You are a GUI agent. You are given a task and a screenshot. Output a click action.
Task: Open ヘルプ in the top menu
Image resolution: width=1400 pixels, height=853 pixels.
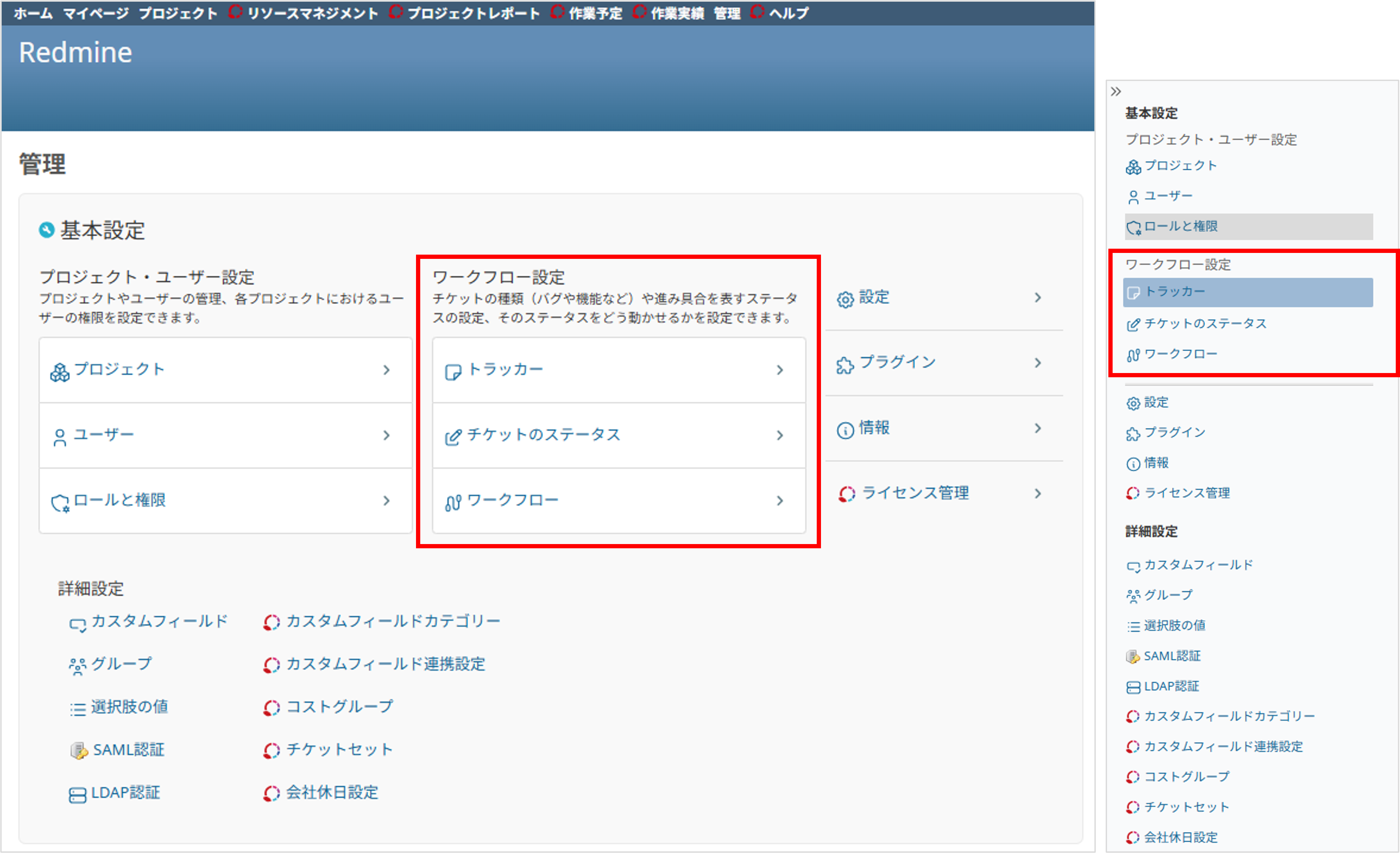point(789,13)
